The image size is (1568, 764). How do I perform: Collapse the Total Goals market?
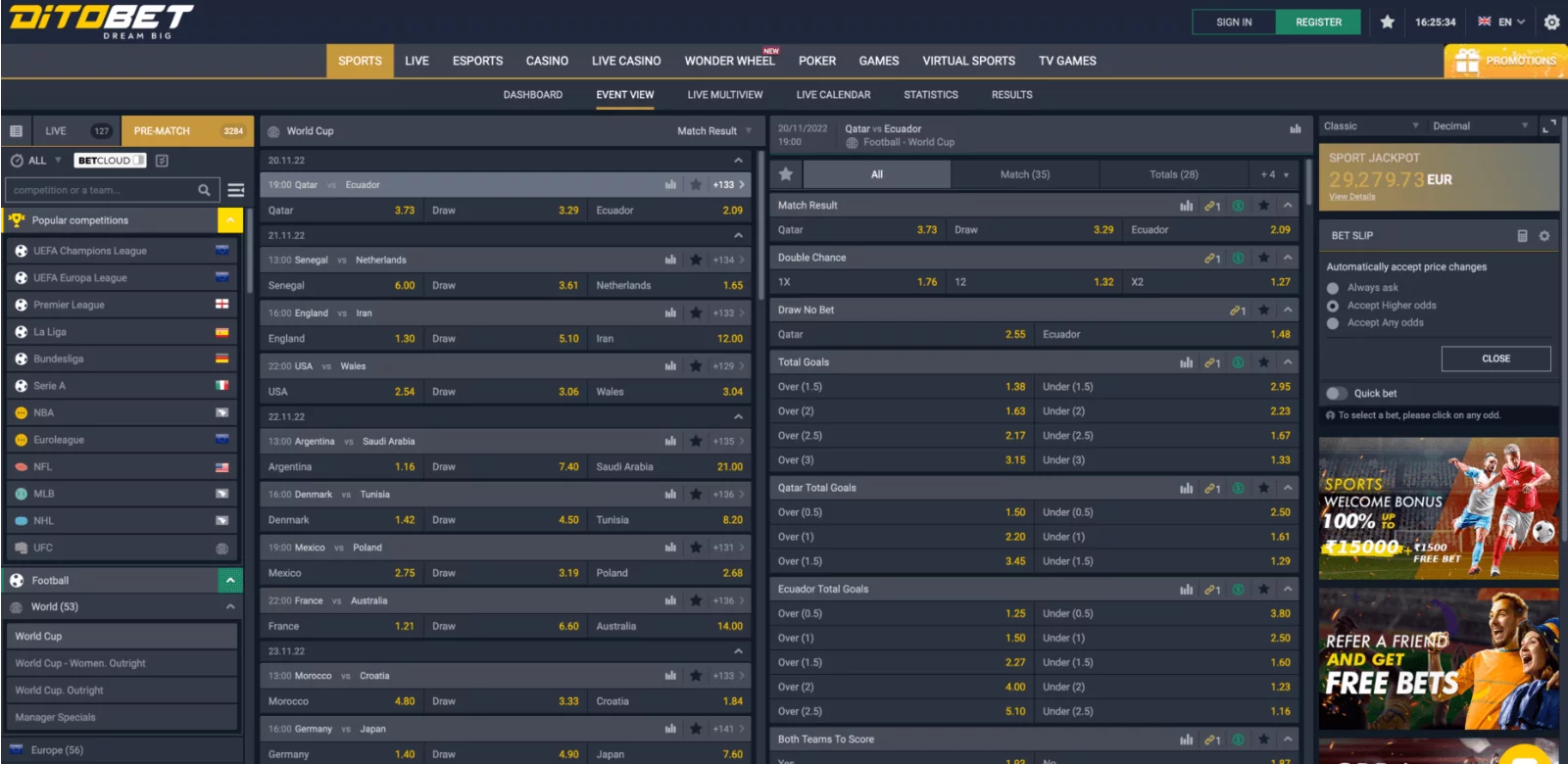[x=1288, y=362]
